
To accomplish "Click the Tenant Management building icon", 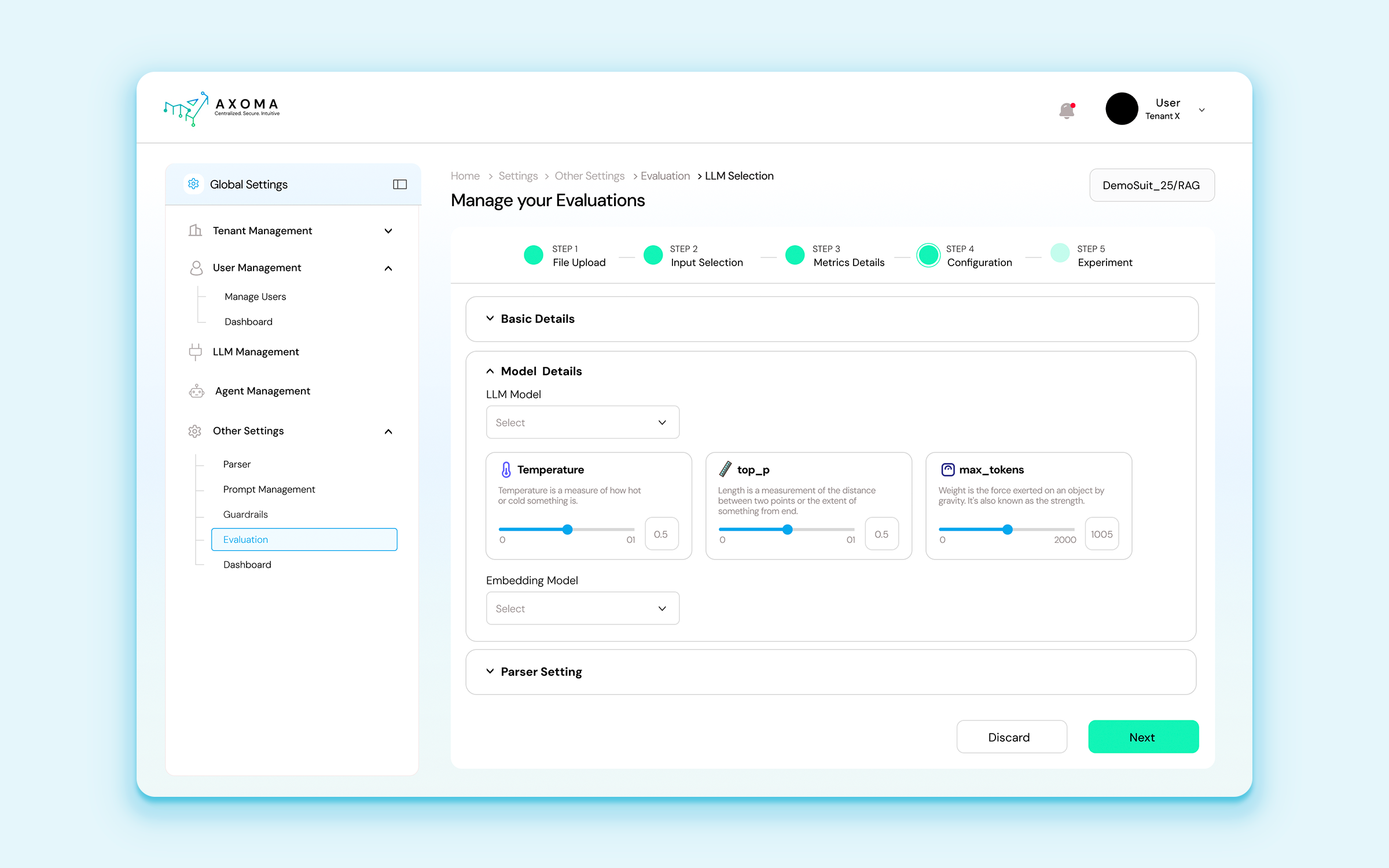I will click(x=195, y=230).
